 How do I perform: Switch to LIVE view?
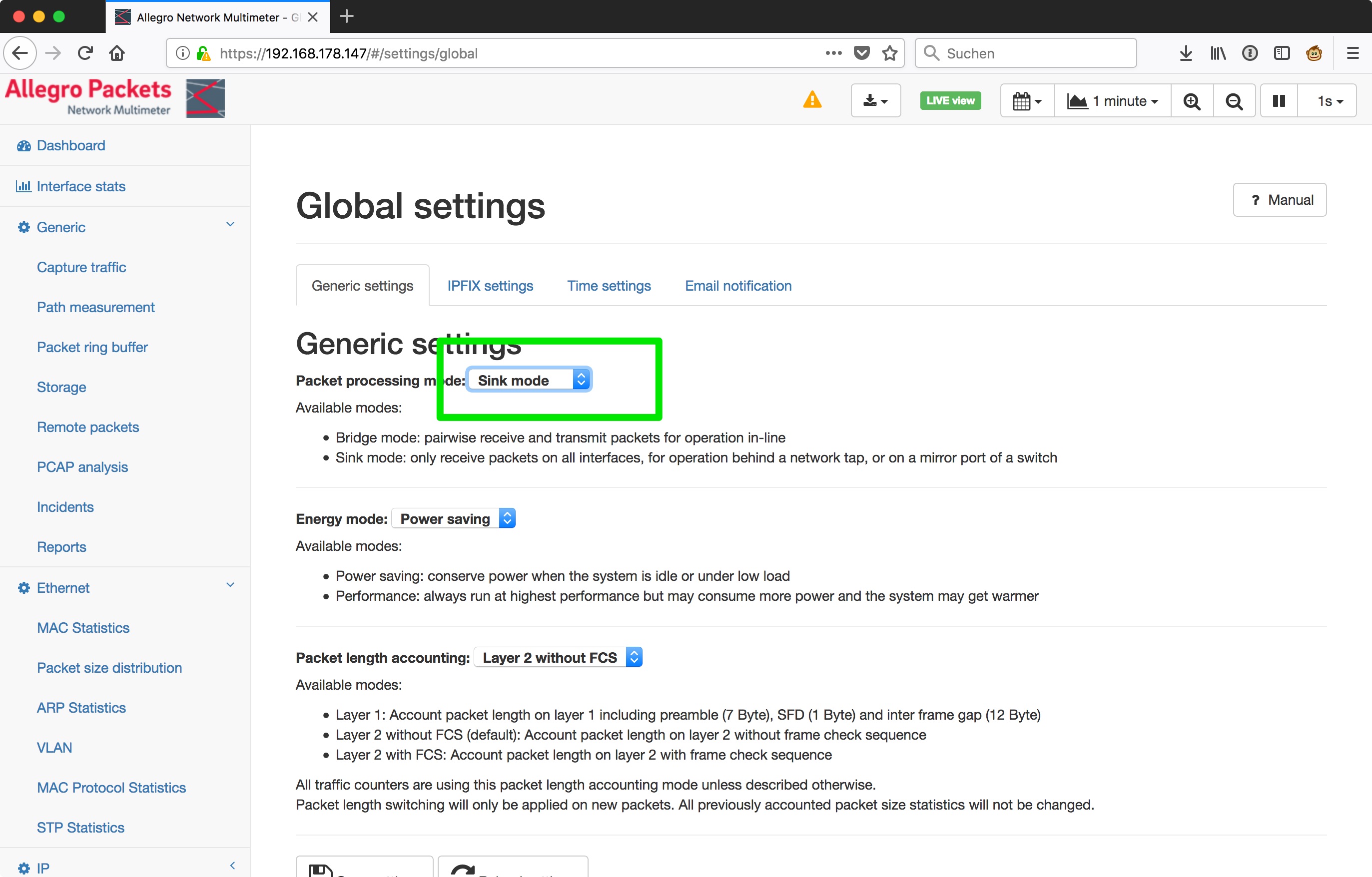click(x=949, y=100)
